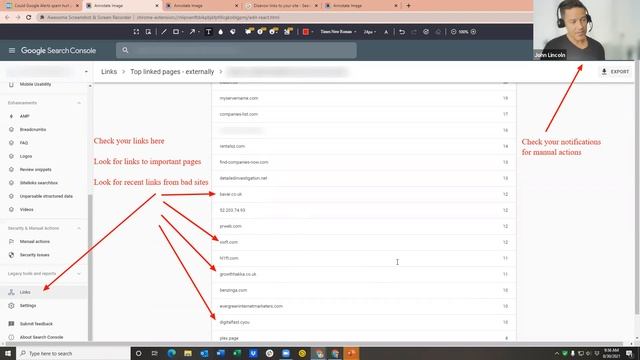This screenshot has height=360, width=640.
Task: Open PowerPoint from the taskbar
Action: pos(351,353)
